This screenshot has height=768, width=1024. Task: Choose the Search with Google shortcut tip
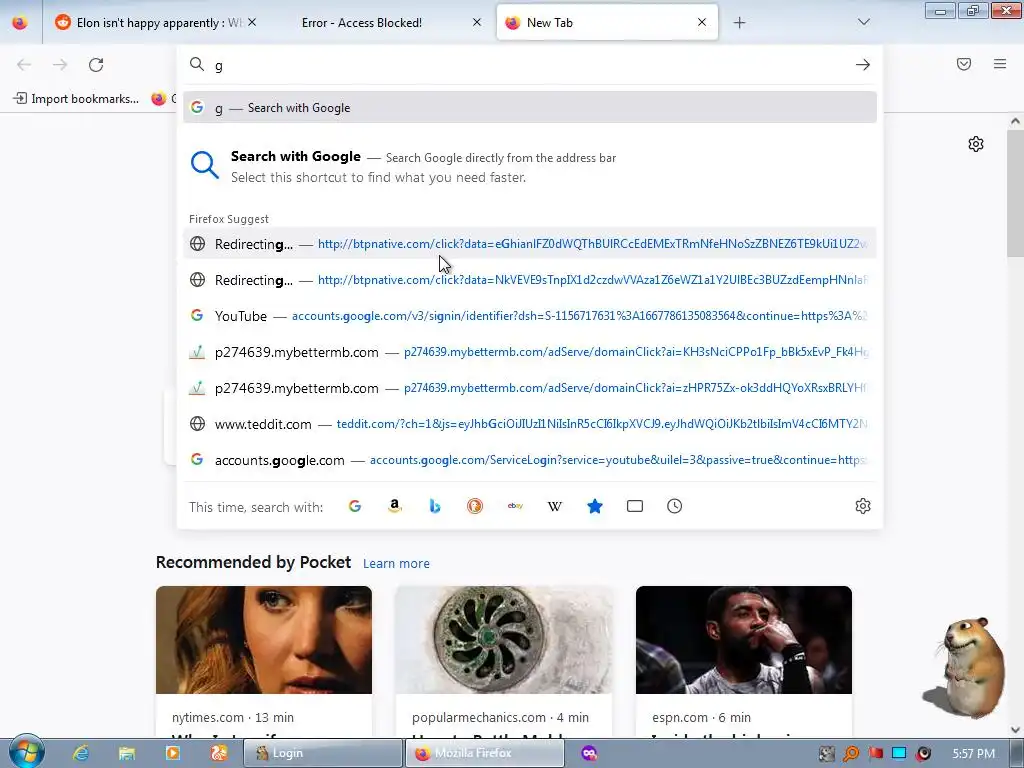click(530, 167)
